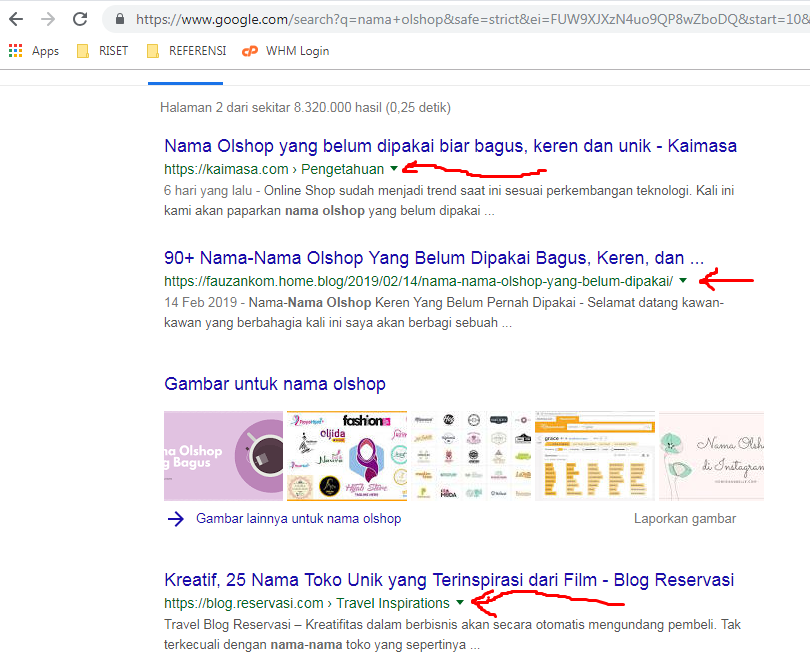The height and width of the screenshot is (672, 810).
Task: Expand the dropdown beside blog.reservasi.com Travel Inspirations
Action: click(459, 603)
